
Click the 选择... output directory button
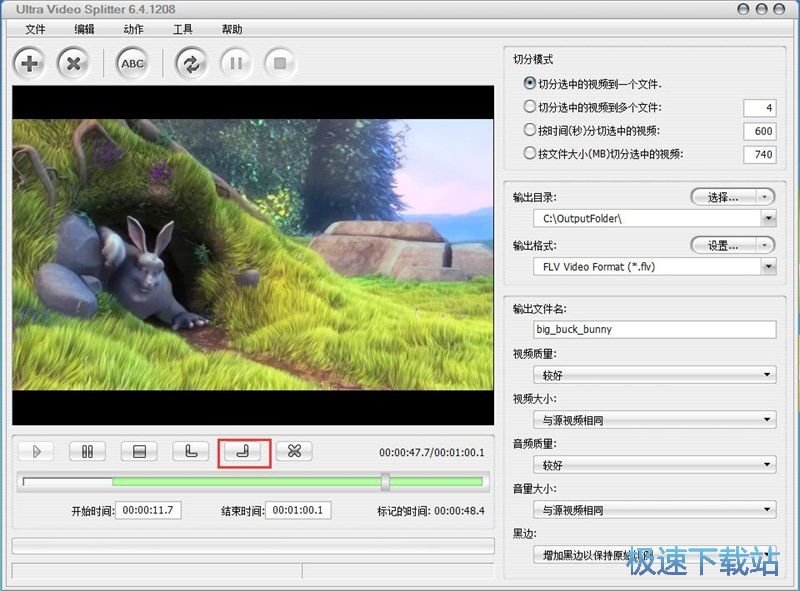coord(723,197)
